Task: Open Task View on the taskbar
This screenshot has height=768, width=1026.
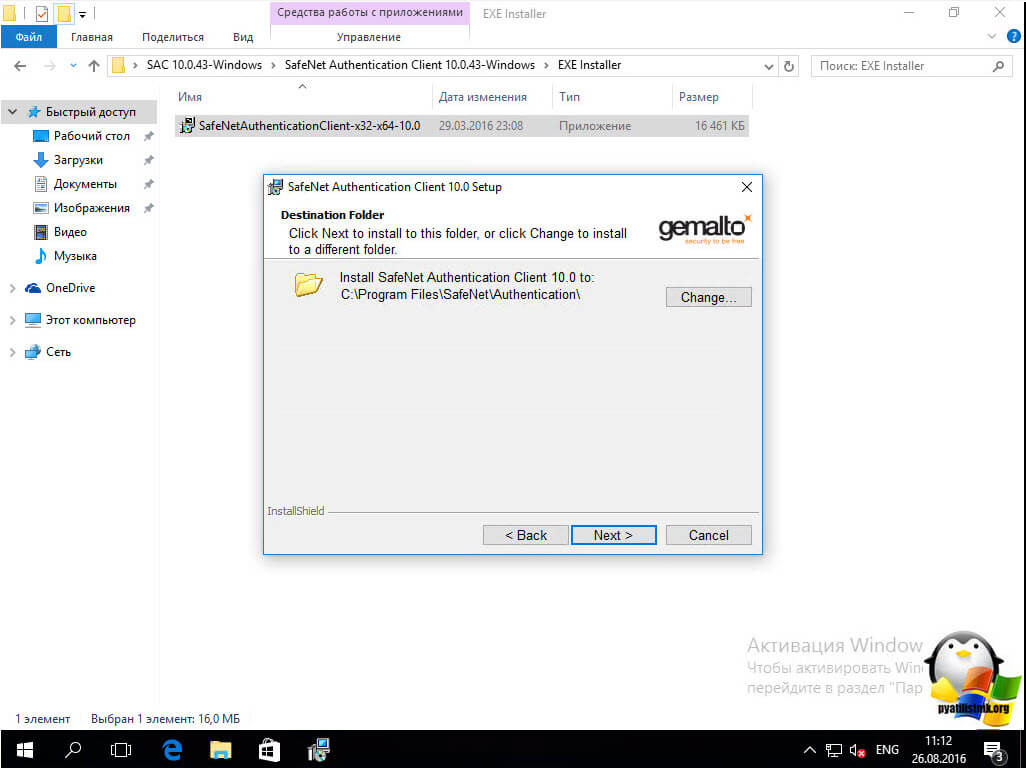Action: click(121, 750)
